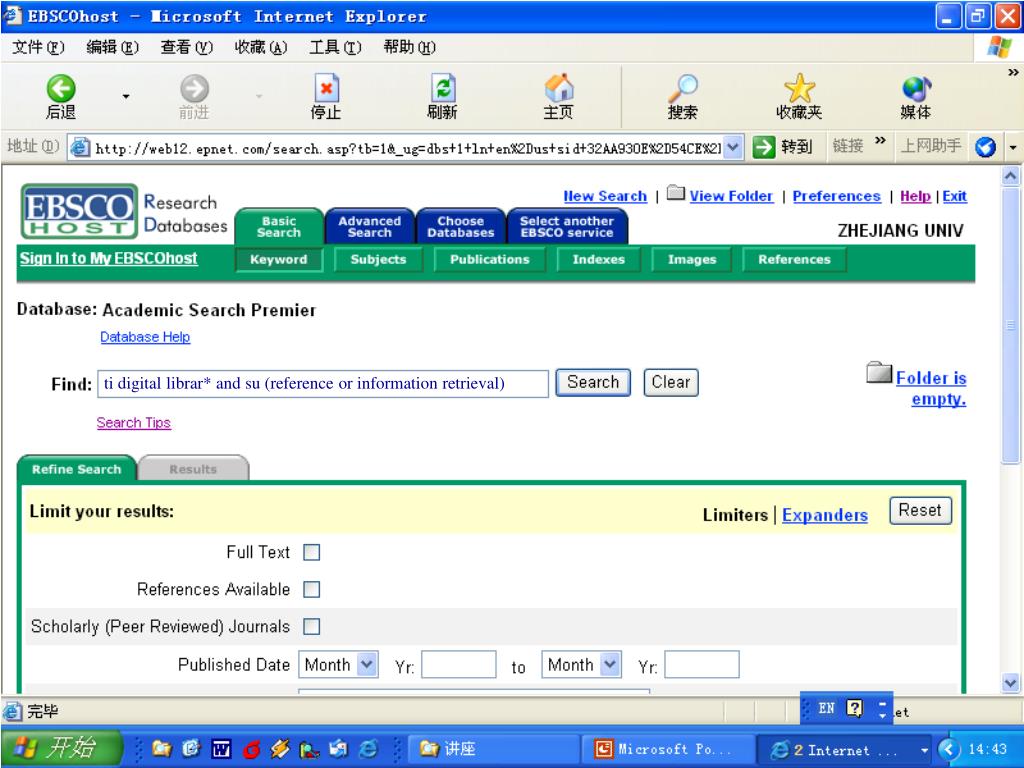
Task: Open the Back button history dropdown arrow
Action: click(125, 97)
